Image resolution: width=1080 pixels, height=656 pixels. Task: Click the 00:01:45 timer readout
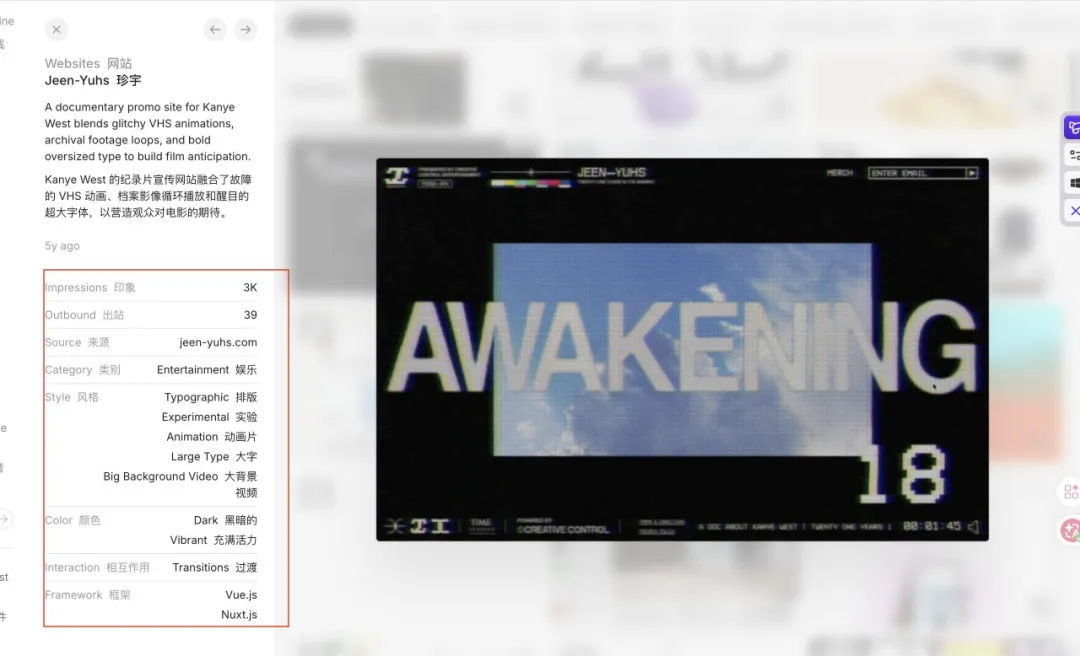[x=931, y=526]
